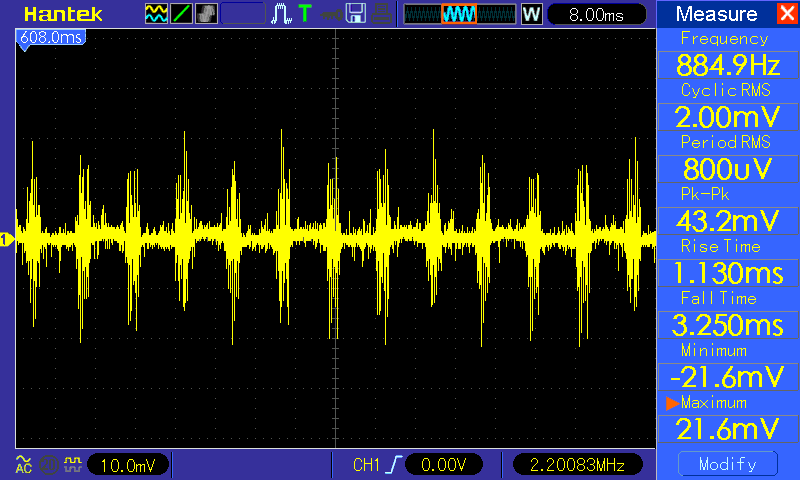Screen dimensions: 800x480
Task: Click the floppy disk save icon
Action: 356,13
